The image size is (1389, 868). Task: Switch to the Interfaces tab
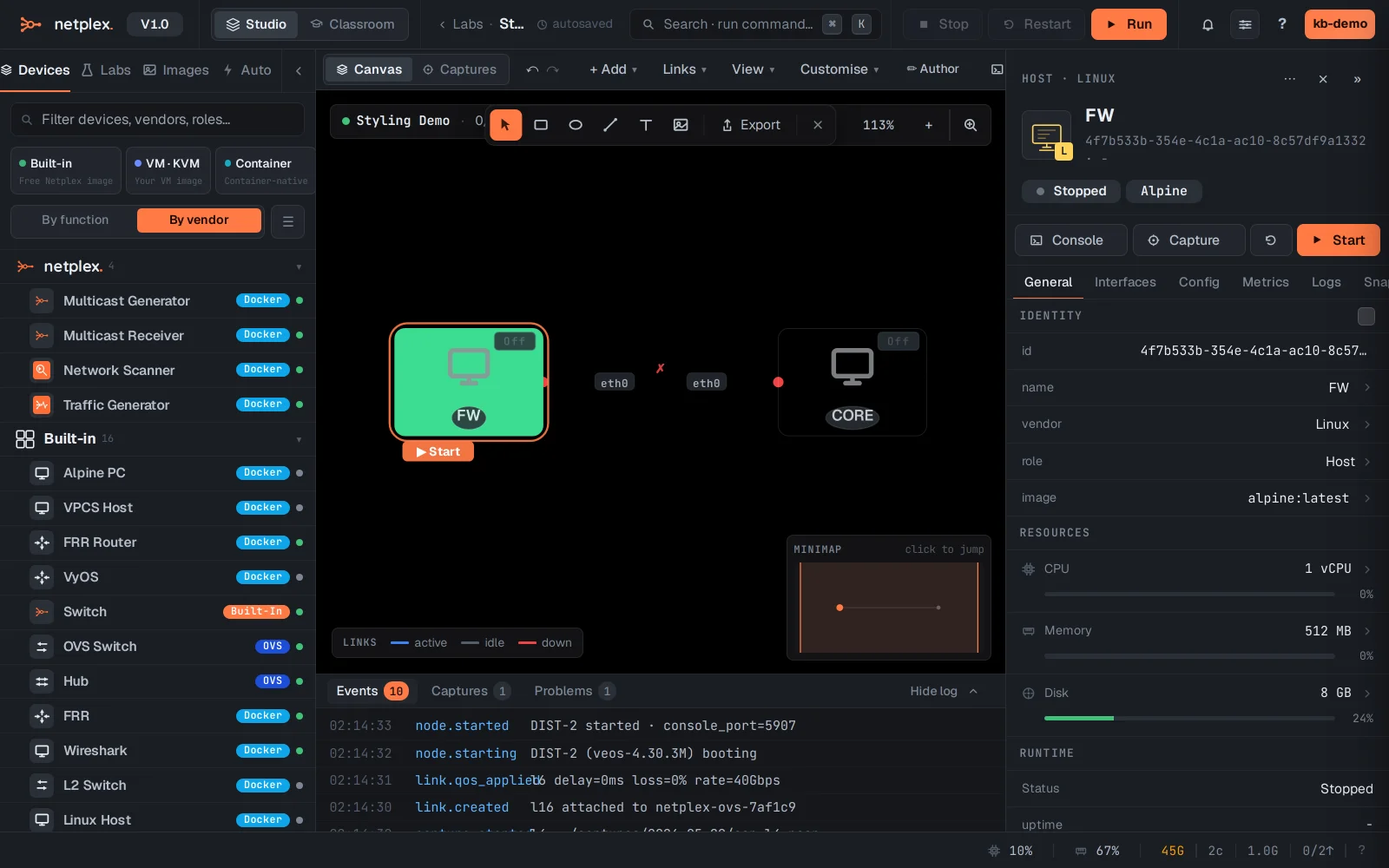(x=1125, y=282)
